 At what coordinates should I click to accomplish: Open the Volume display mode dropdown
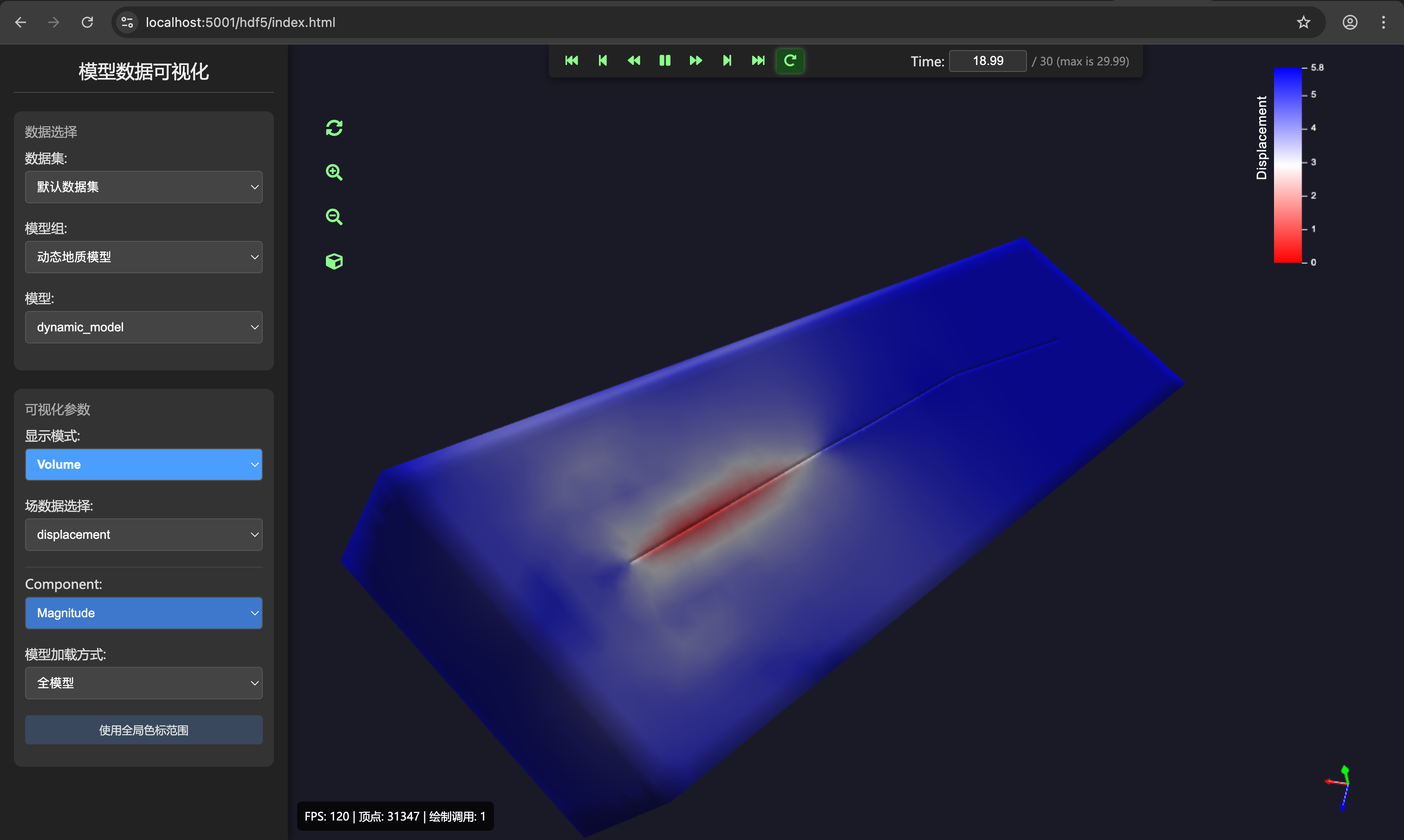(x=144, y=465)
